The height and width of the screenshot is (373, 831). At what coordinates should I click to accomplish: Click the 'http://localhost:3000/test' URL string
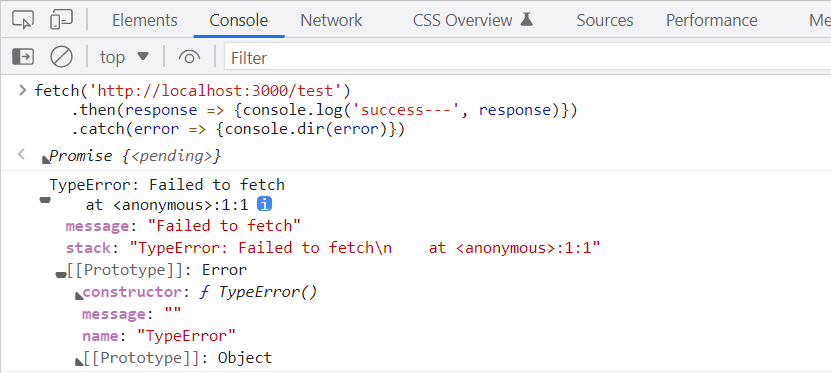[x=216, y=91]
